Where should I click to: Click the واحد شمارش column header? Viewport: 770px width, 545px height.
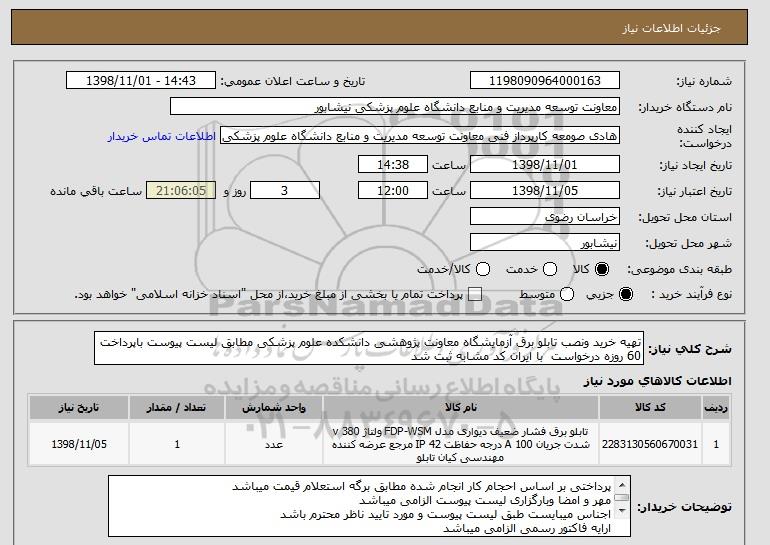tap(274, 408)
